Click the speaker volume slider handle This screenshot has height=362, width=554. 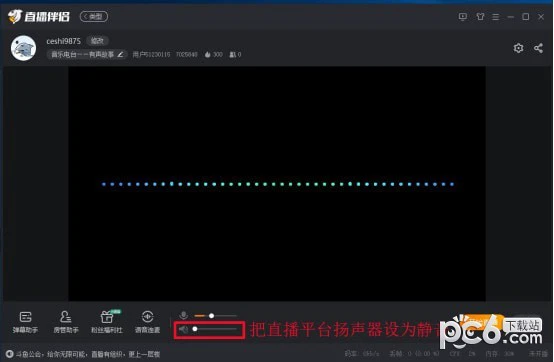coord(195,329)
